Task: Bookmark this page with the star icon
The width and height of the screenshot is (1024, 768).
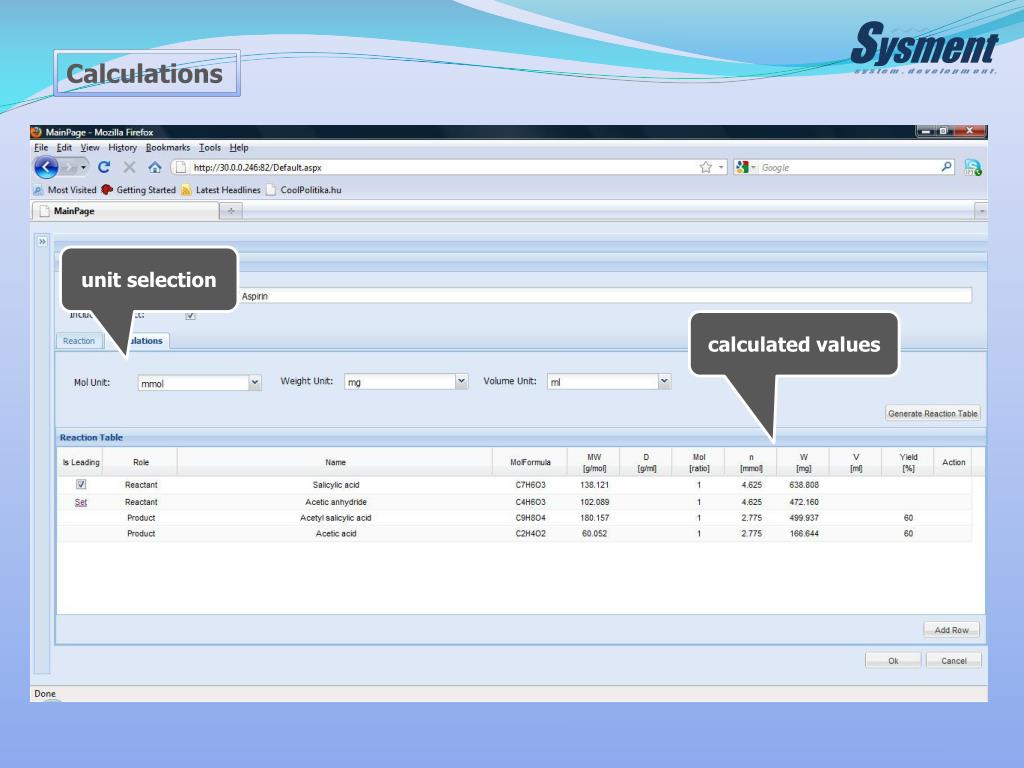Action: click(705, 167)
